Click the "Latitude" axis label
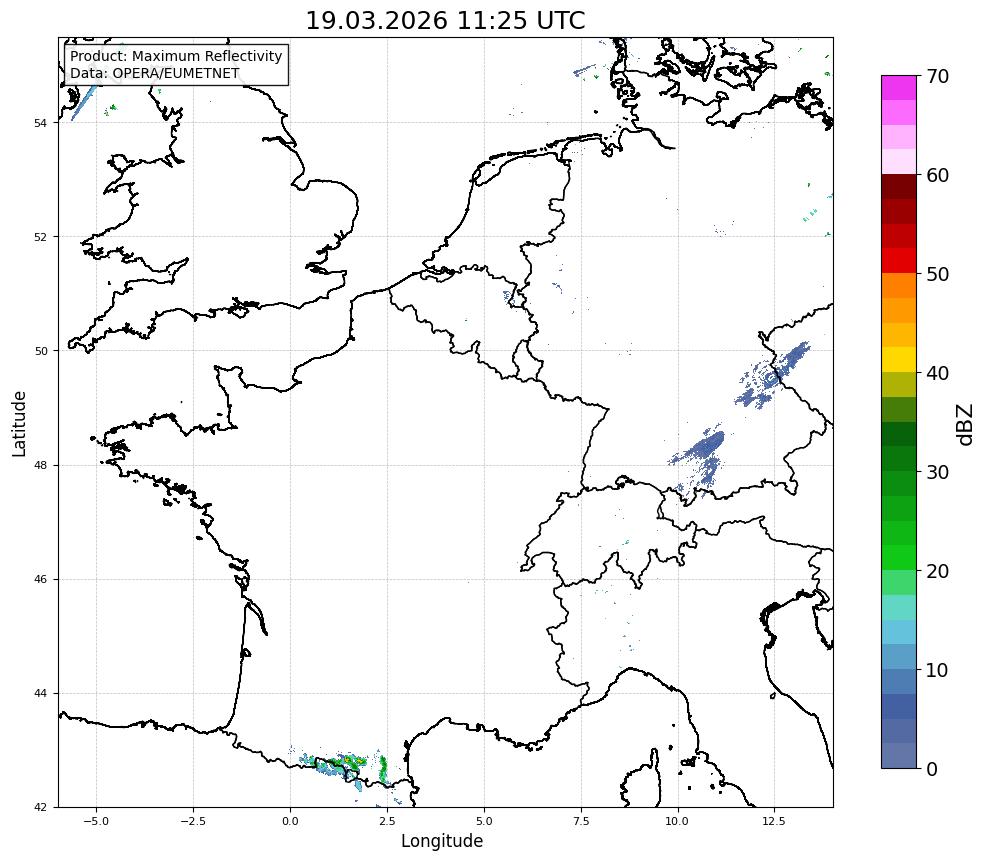Screen dimensions: 985x860 pos(19,423)
